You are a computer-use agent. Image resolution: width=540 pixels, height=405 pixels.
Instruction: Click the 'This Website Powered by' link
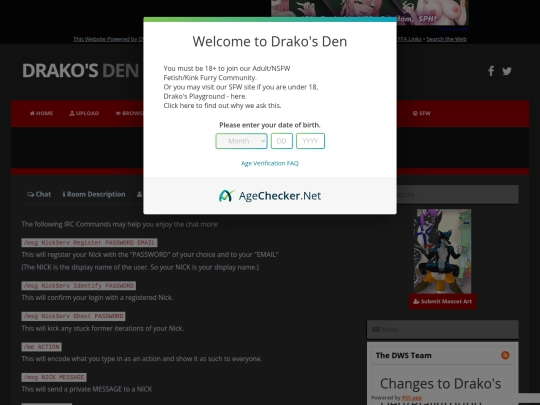[108, 39]
